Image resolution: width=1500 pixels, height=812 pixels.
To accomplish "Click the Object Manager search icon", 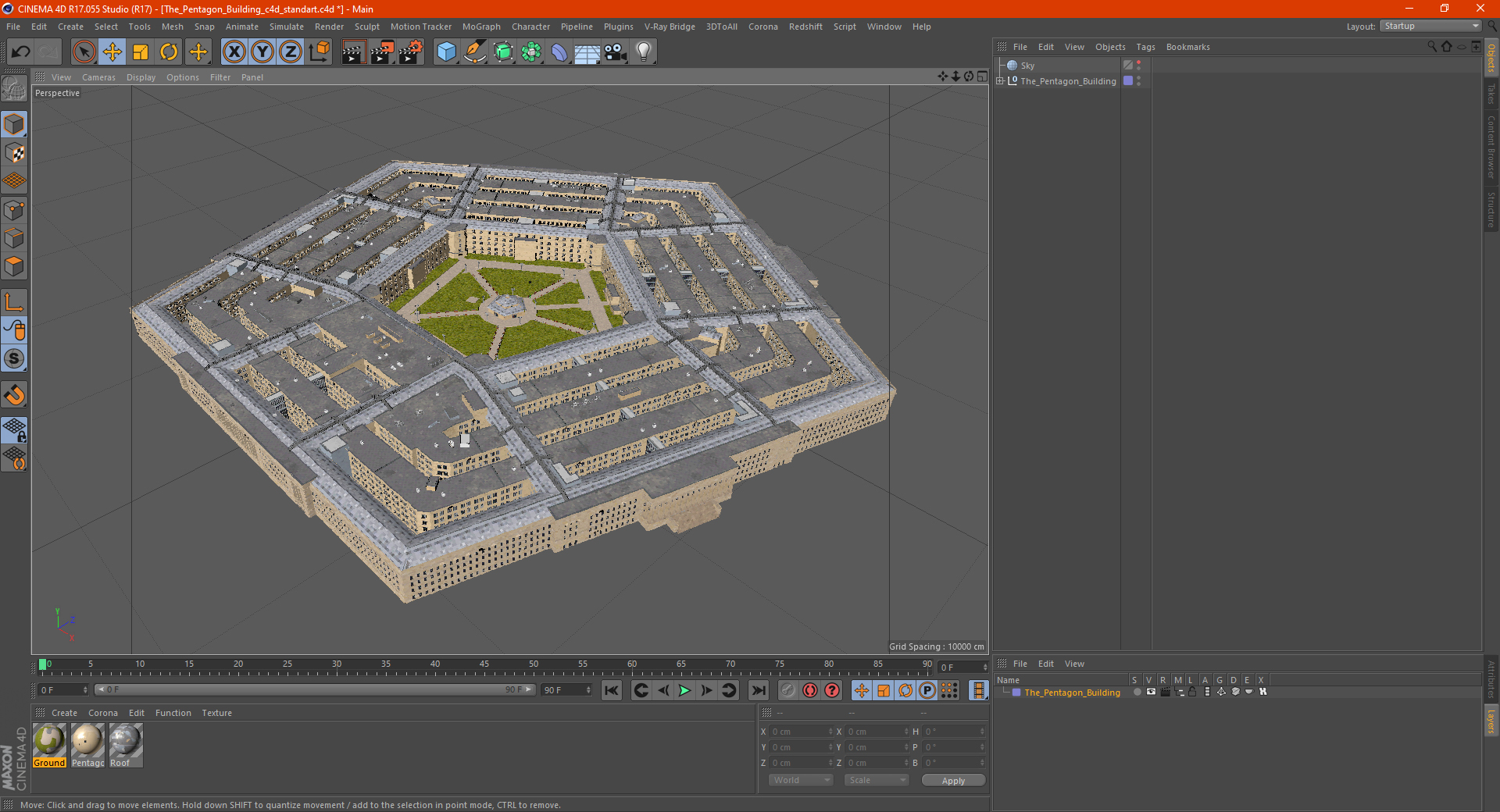I will pyautogui.click(x=1432, y=47).
